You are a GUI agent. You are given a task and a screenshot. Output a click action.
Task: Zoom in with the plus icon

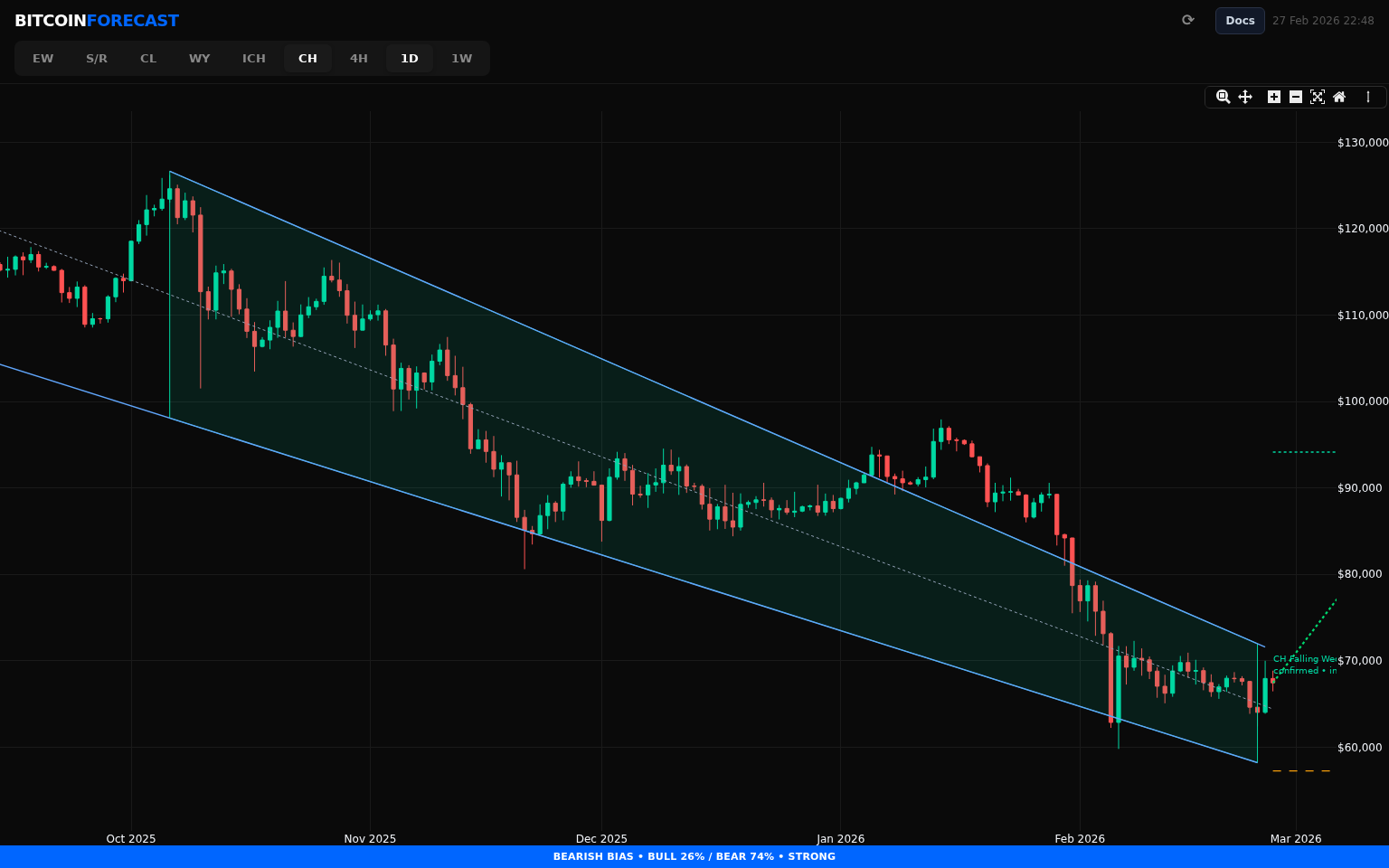click(x=1274, y=97)
